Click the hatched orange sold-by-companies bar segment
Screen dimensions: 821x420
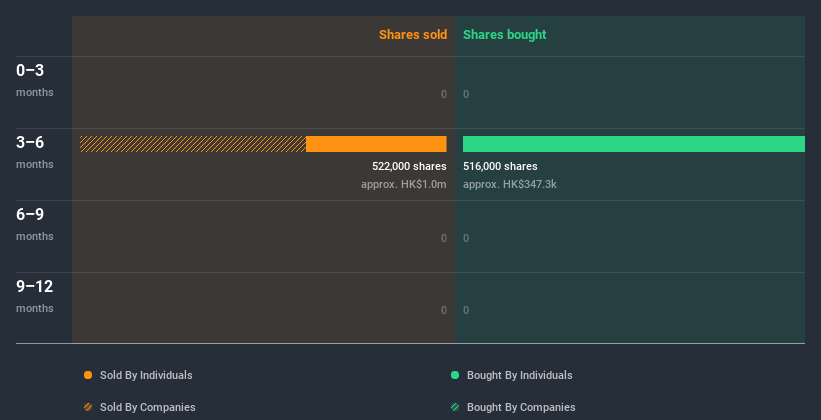(193, 144)
